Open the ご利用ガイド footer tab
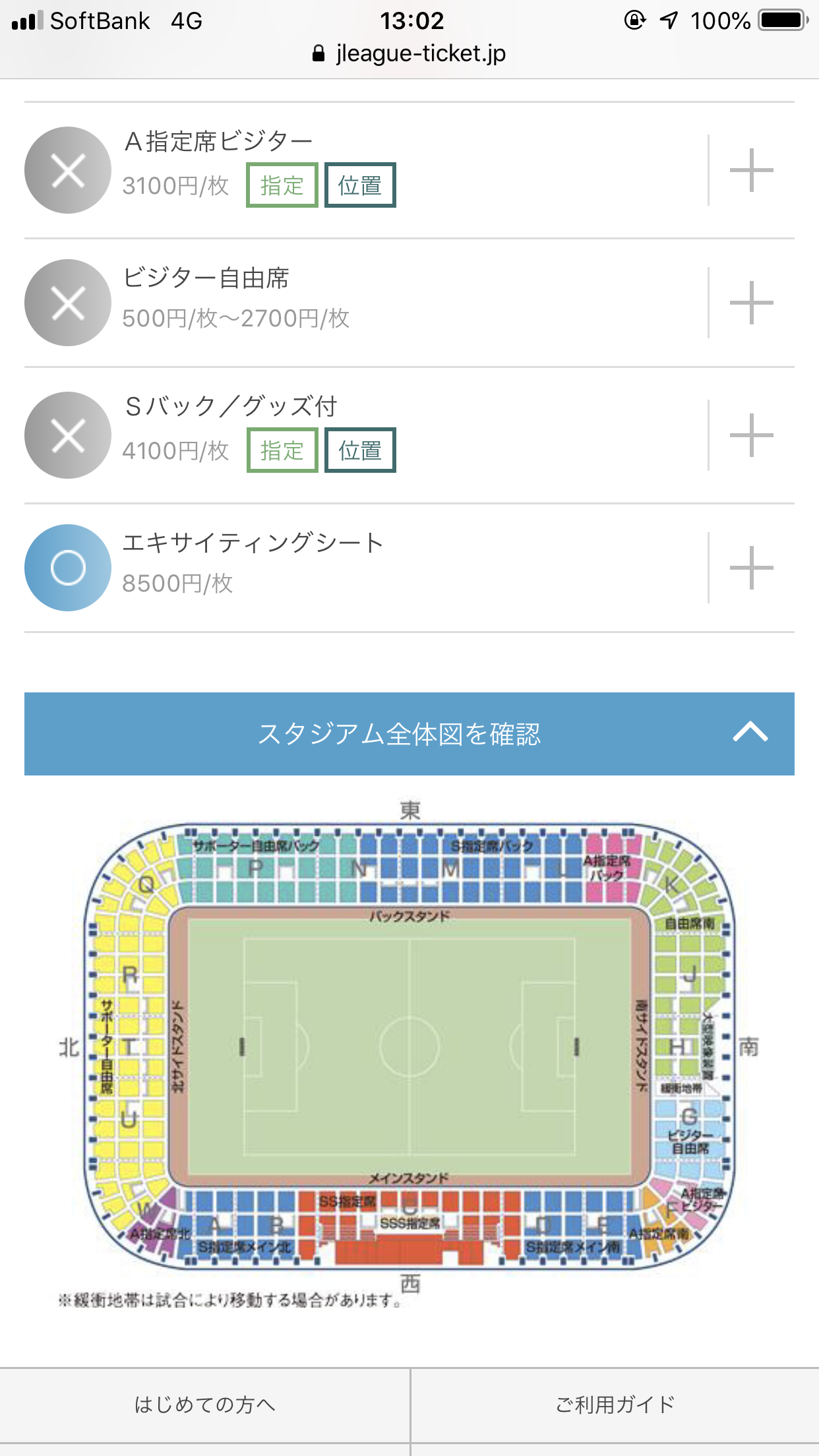Screen dimensions: 819x1456 tap(615, 1405)
